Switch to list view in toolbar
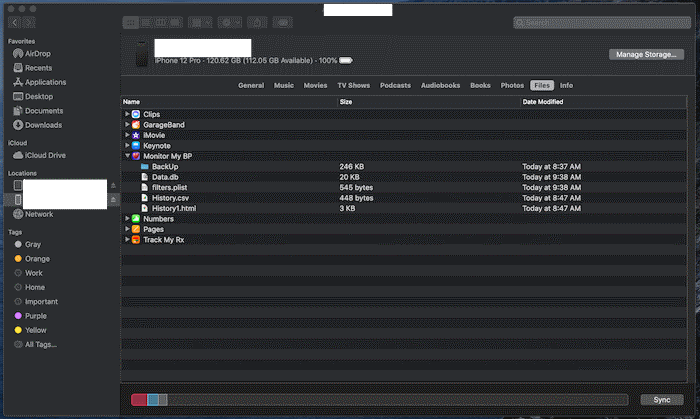Viewport: 700px width, 419px height. coord(146,22)
